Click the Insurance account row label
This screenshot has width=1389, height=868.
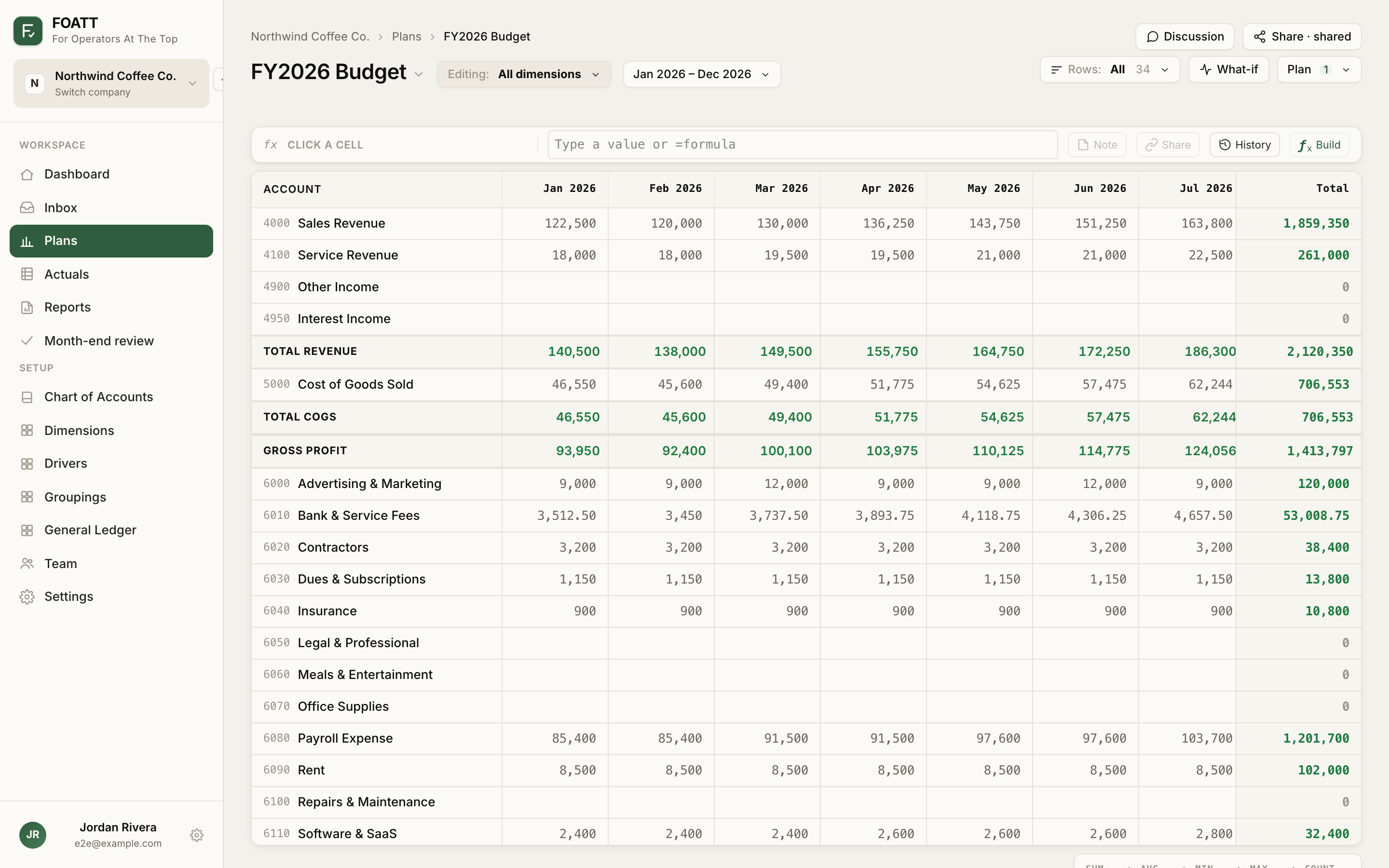(327, 611)
